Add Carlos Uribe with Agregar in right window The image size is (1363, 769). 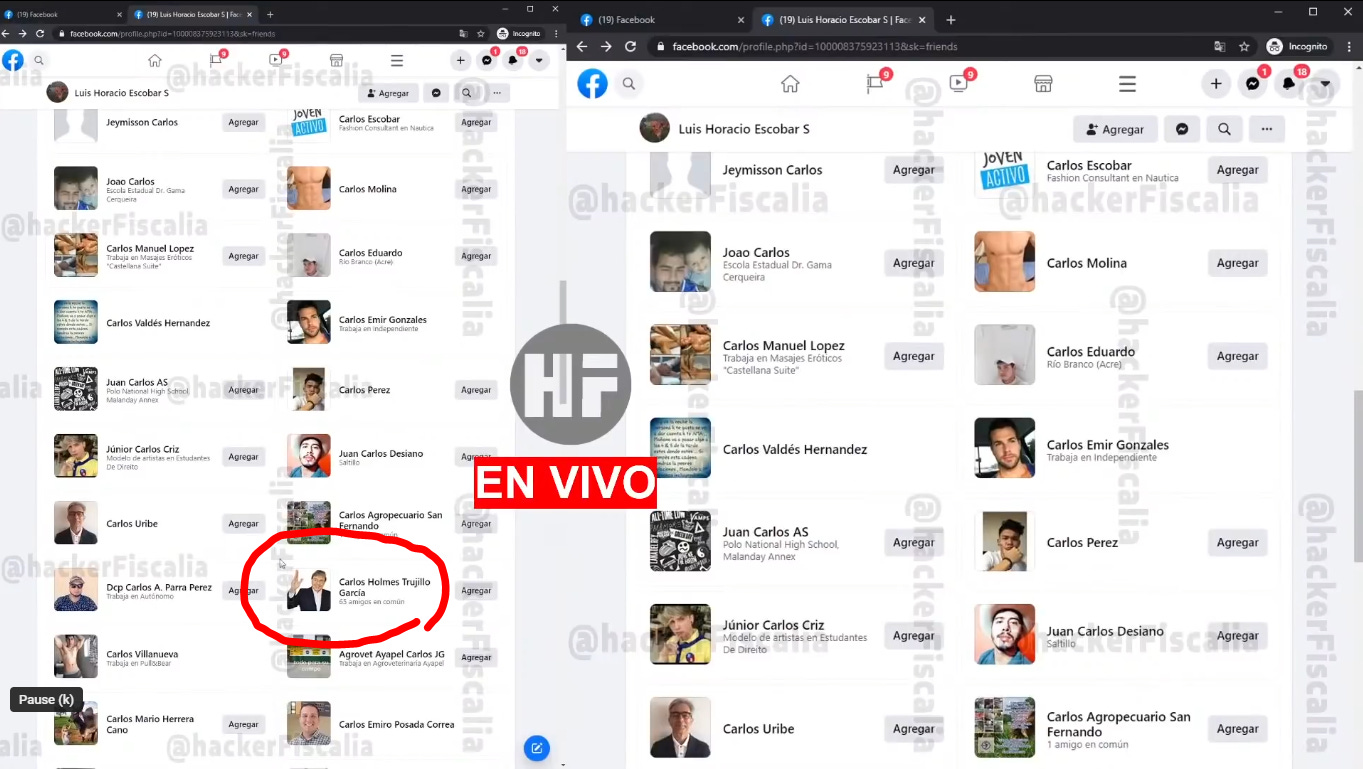point(914,729)
